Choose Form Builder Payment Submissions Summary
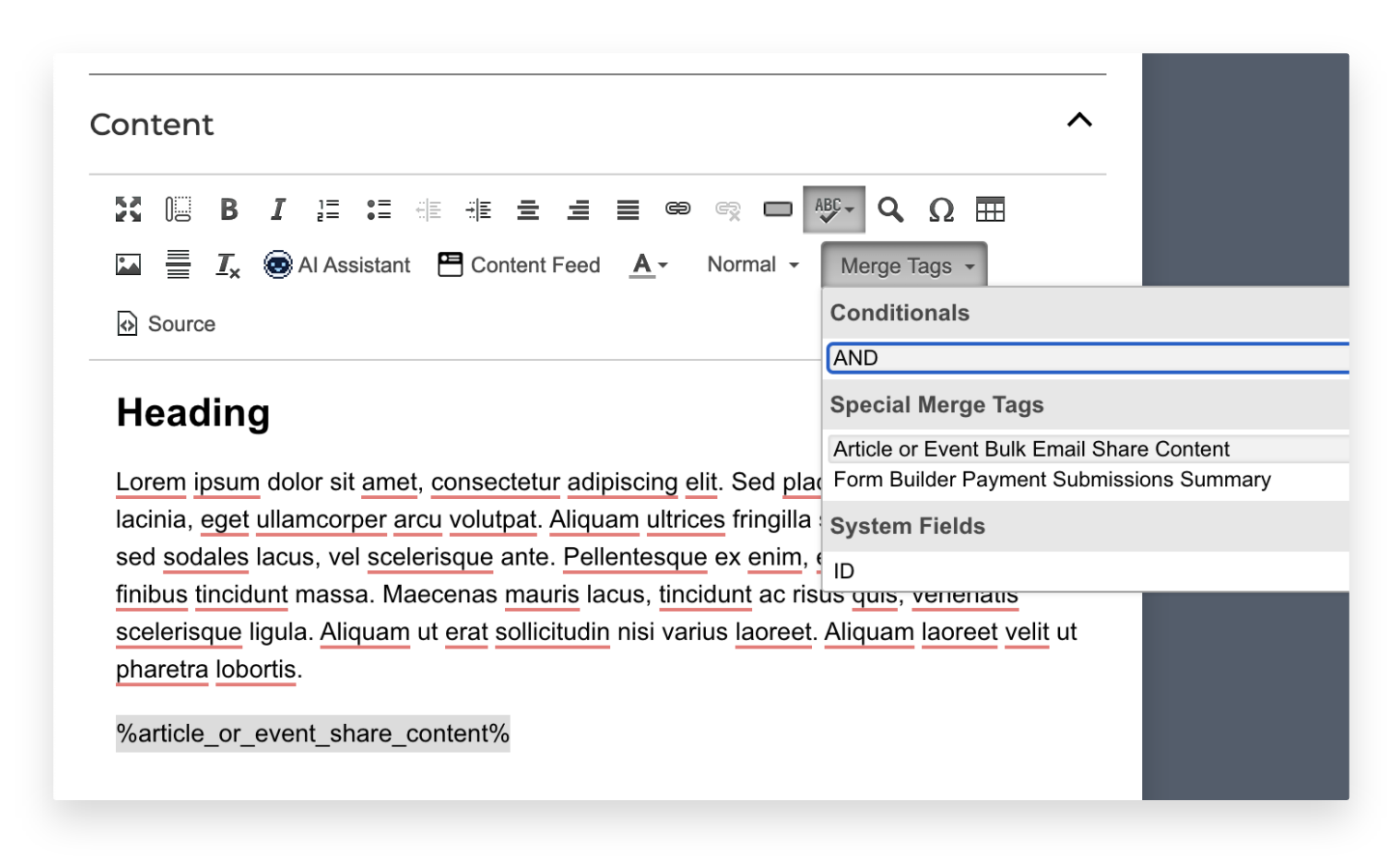Screen dimensions: 1400x859 click(1051, 480)
